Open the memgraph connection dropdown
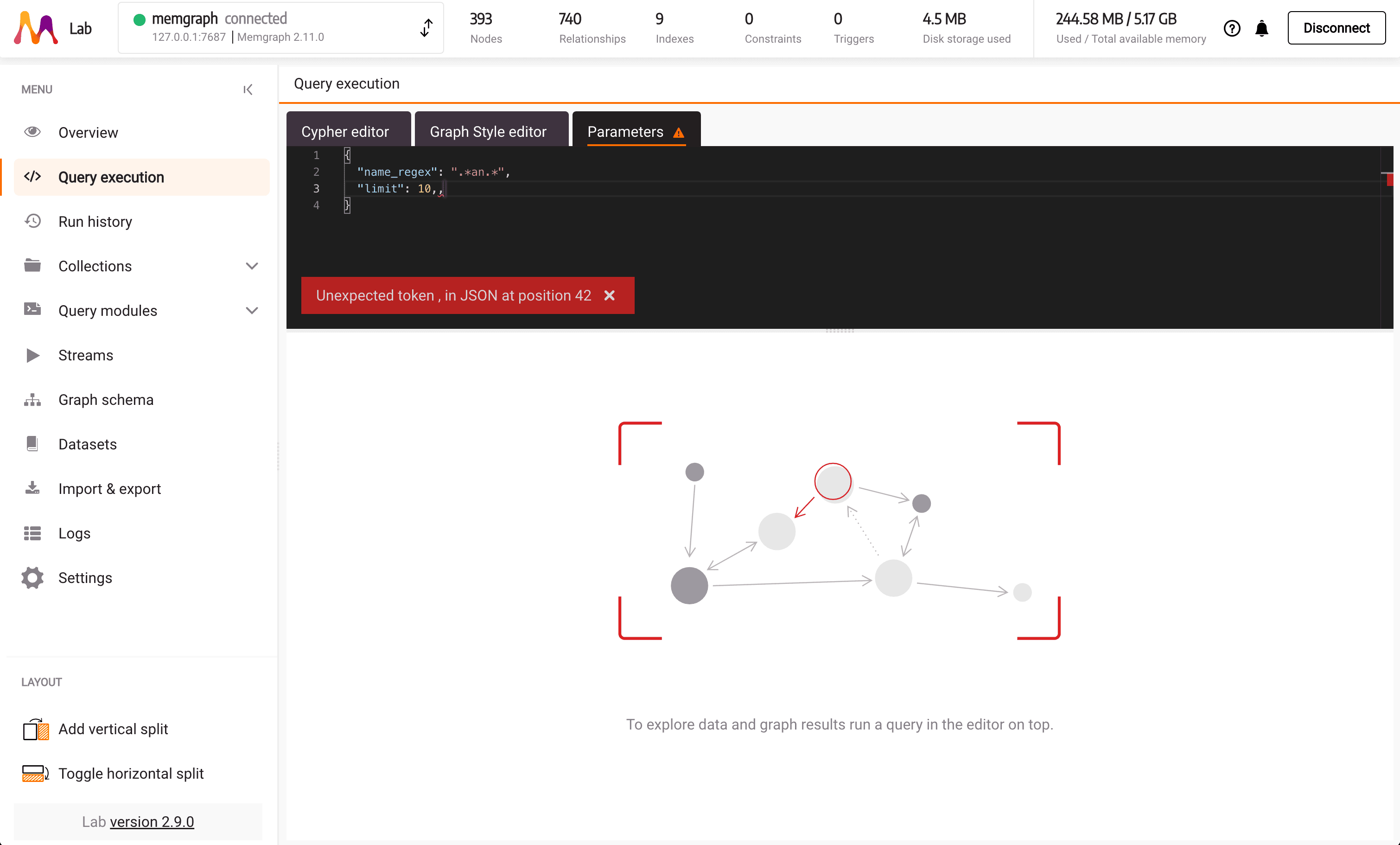 tap(280, 28)
